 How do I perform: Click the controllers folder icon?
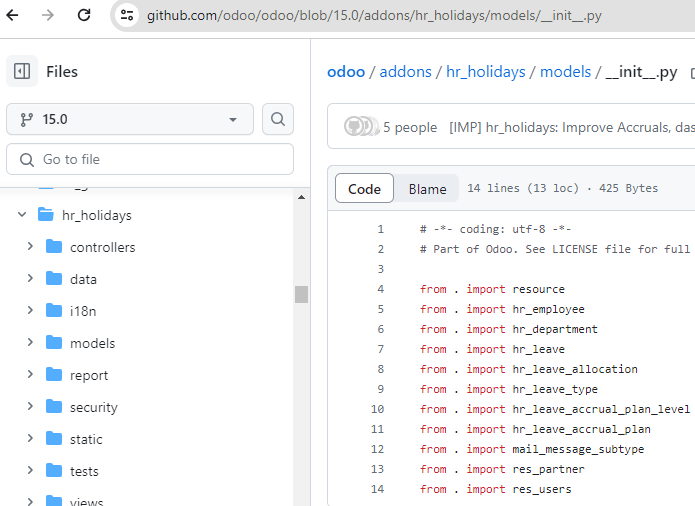pos(54,246)
